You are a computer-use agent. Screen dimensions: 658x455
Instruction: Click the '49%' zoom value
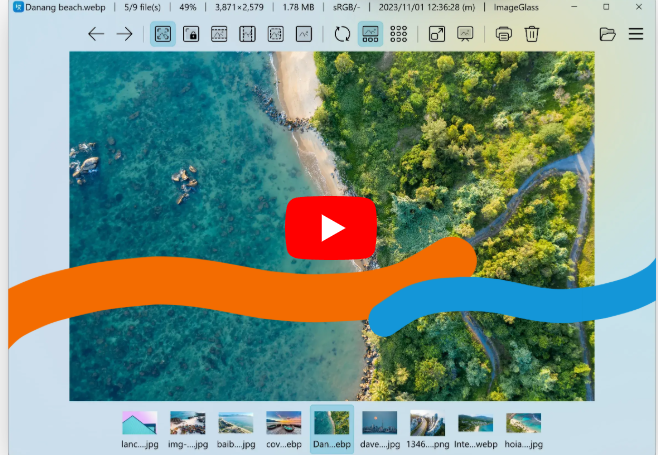188,7
